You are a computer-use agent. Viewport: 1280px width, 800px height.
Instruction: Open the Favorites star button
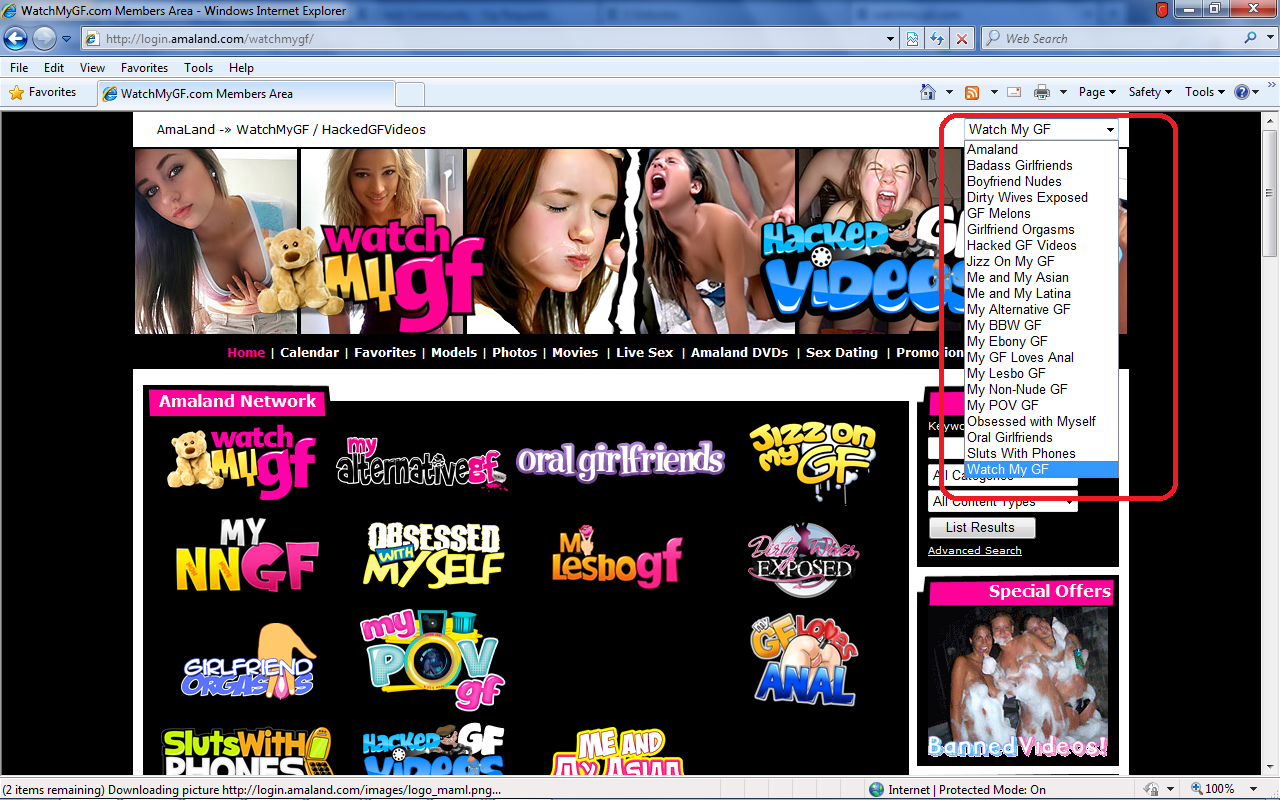[43, 92]
